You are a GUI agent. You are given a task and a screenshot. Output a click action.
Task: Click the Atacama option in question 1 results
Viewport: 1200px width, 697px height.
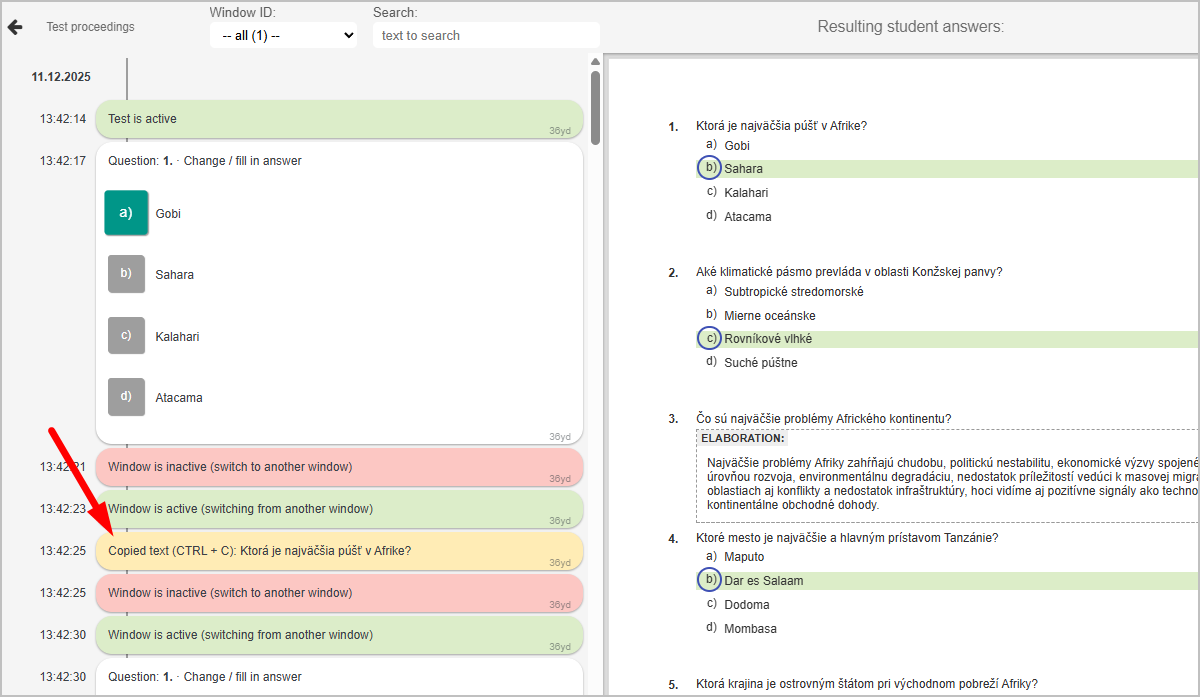(x=747, y=216)
